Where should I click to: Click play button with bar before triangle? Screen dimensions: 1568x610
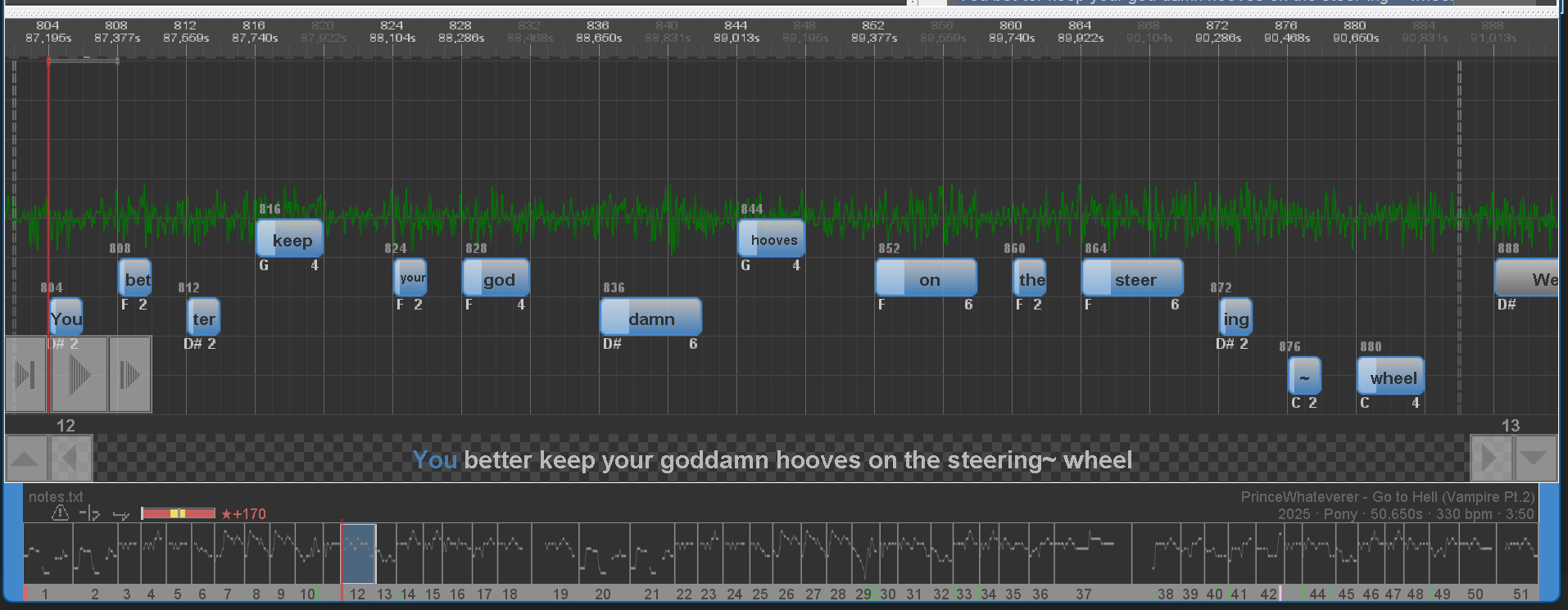130,375
